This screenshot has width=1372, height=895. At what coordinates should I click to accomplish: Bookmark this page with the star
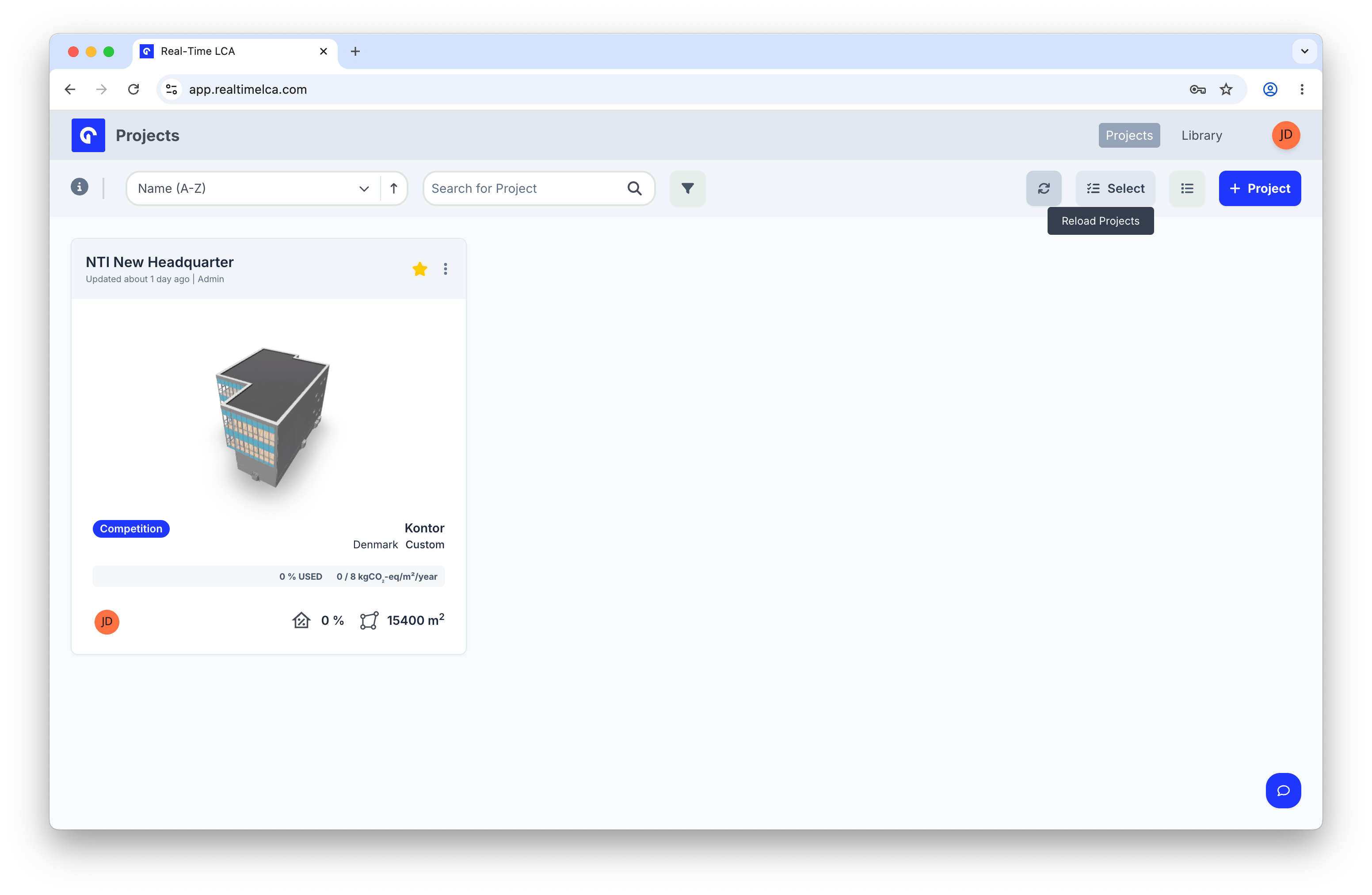pyautogui.click(x=1226, y=89)
